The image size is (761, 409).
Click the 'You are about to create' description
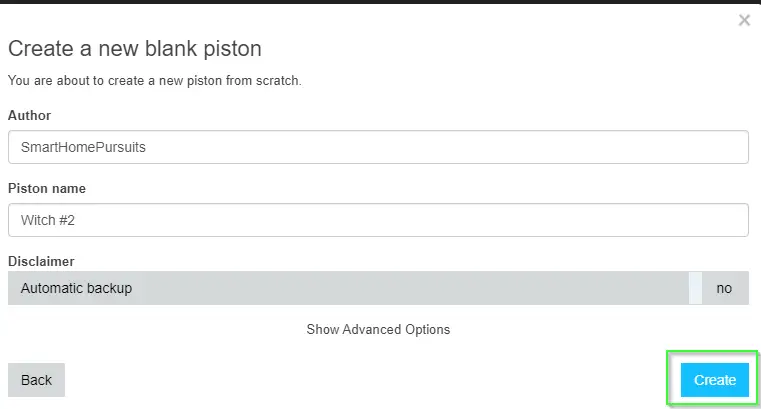[154, 81]
